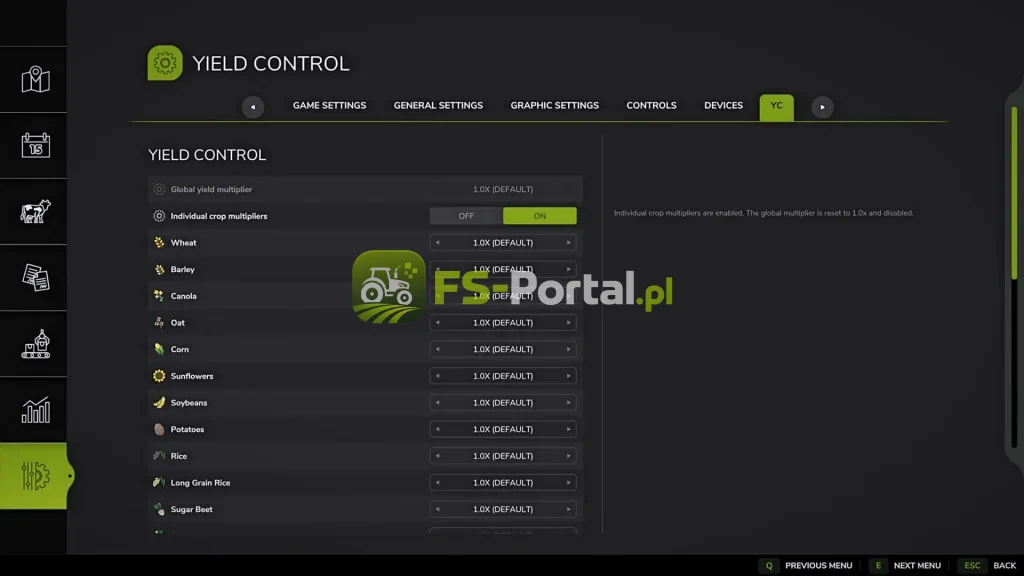
Task: Select the YC tab
Action: 776,107
